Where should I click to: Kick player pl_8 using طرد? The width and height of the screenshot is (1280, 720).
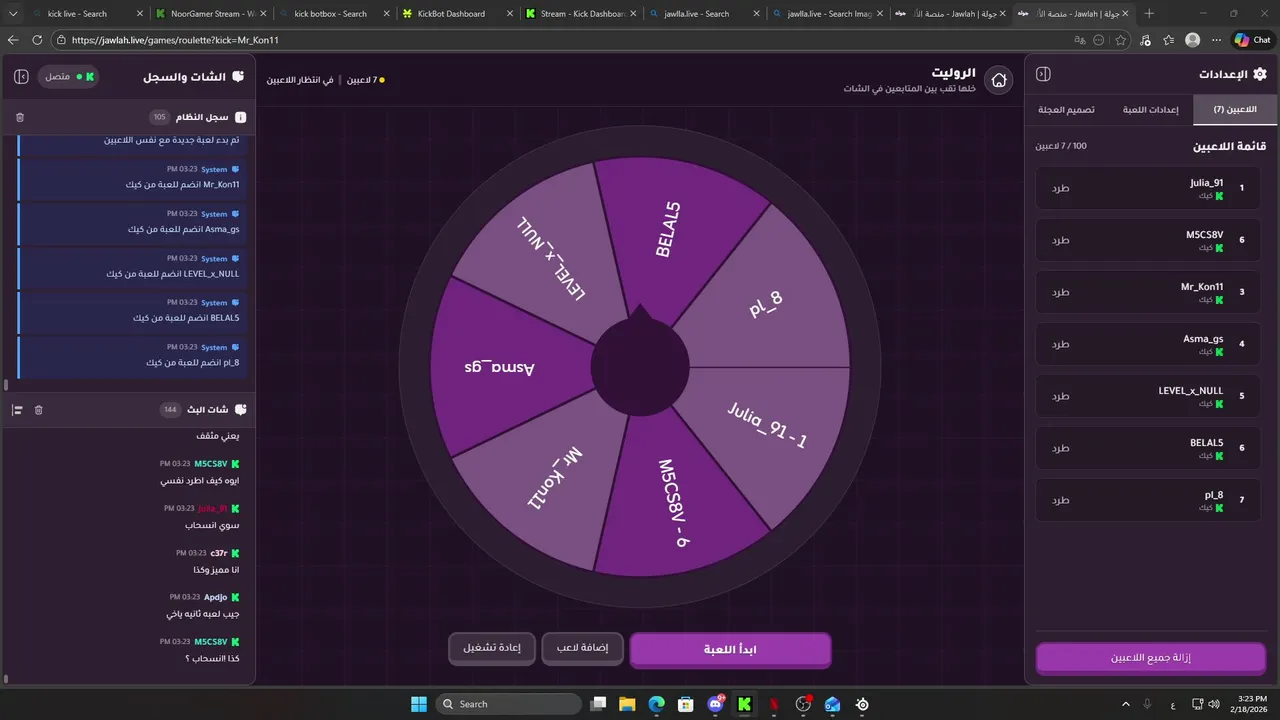(x=1060, y=500)
